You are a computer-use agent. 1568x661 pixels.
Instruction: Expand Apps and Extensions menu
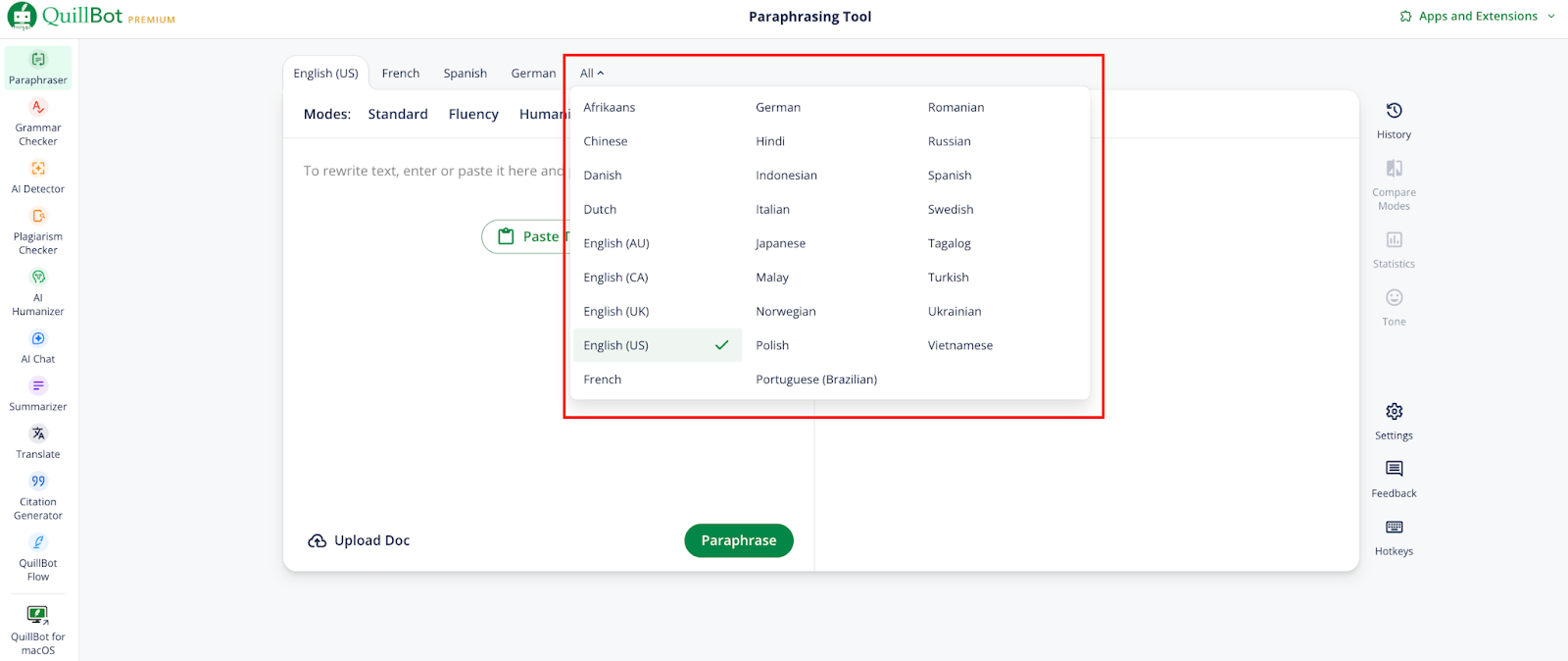coord(1478,17)
